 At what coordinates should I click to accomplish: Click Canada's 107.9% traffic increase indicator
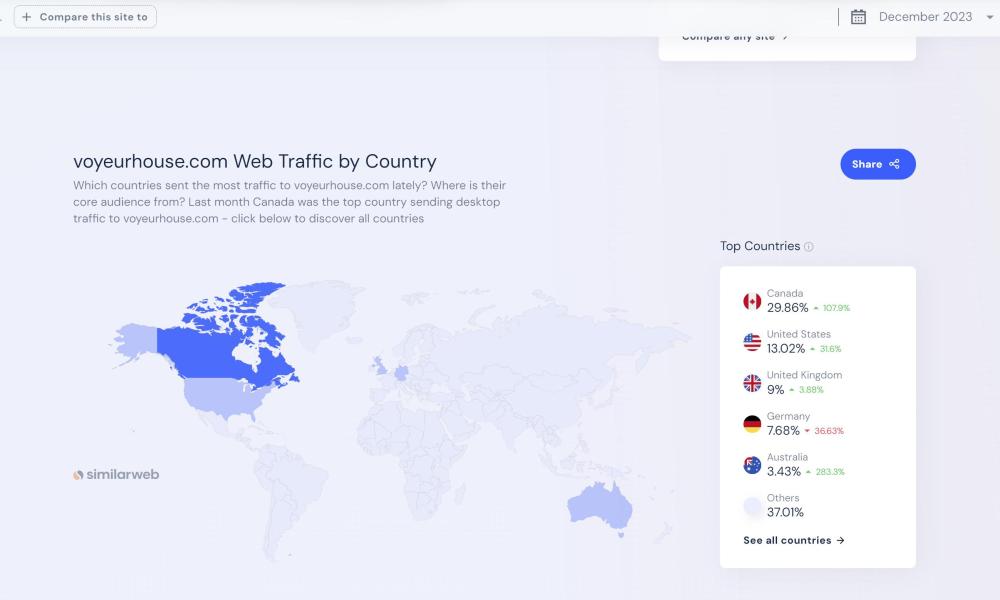pyautogui.click(x=831, y=308)
